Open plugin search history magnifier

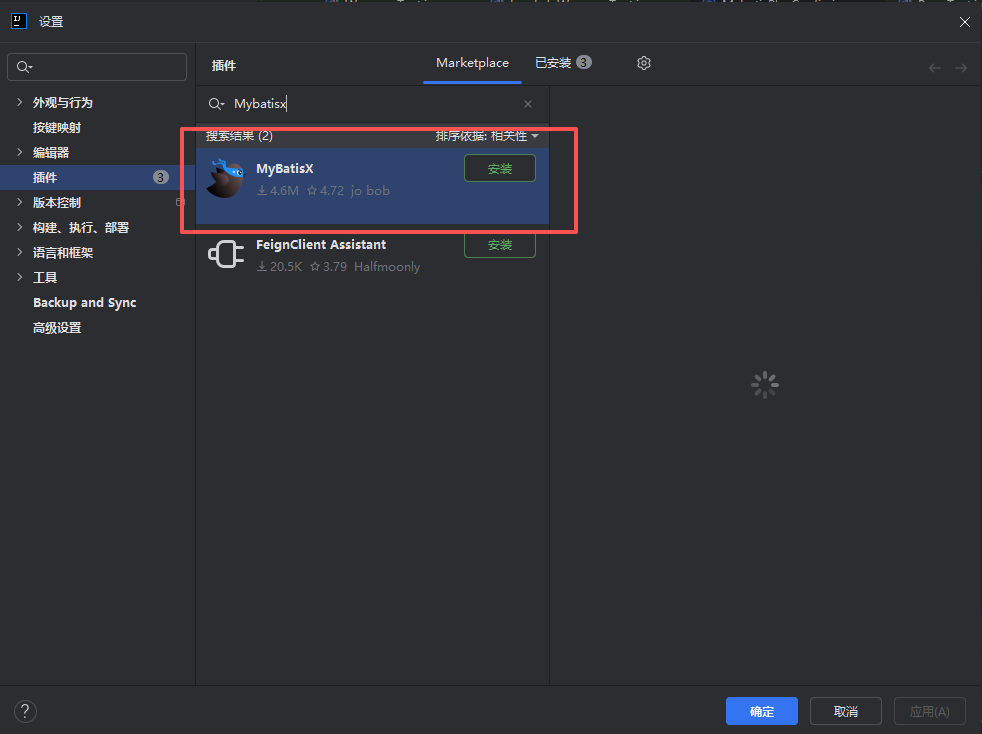click(216, 104)
